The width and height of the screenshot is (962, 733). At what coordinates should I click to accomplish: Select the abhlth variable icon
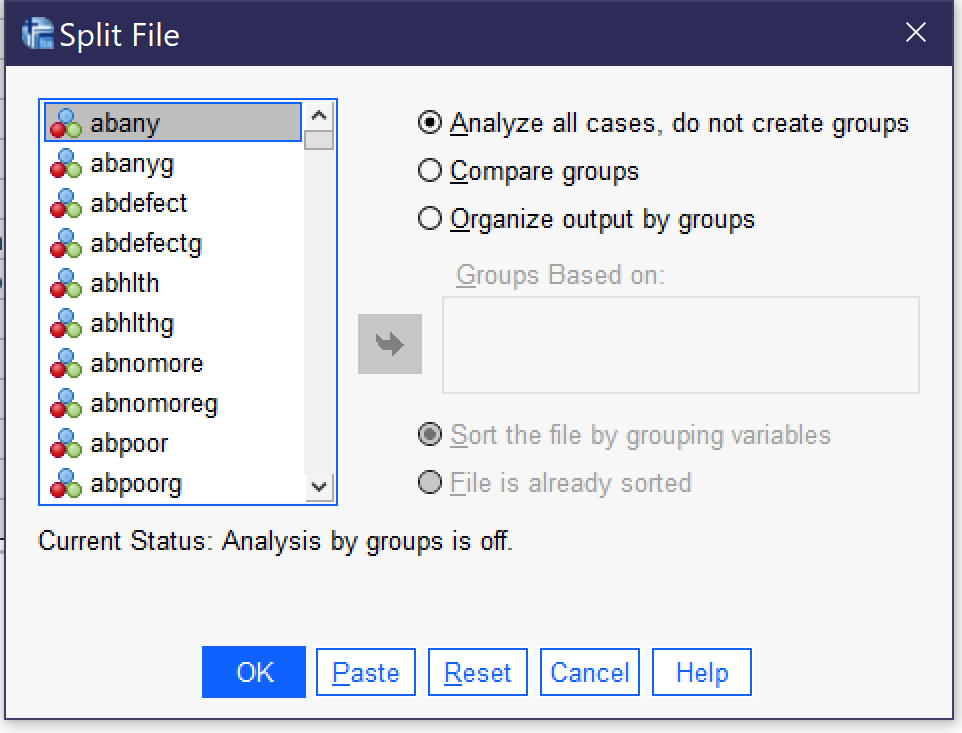pyautogui.click(x=66, y=283)
